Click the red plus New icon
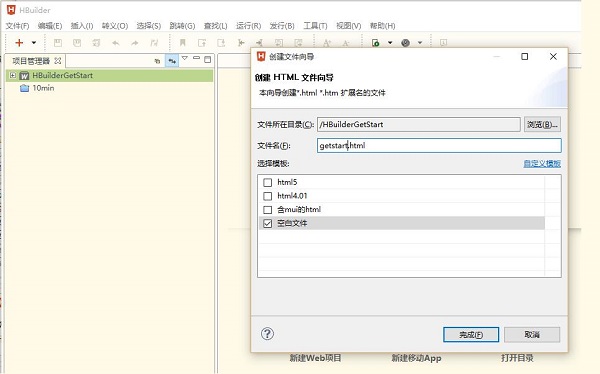This screenshot has width=600, height=374. tap(19, 42)
